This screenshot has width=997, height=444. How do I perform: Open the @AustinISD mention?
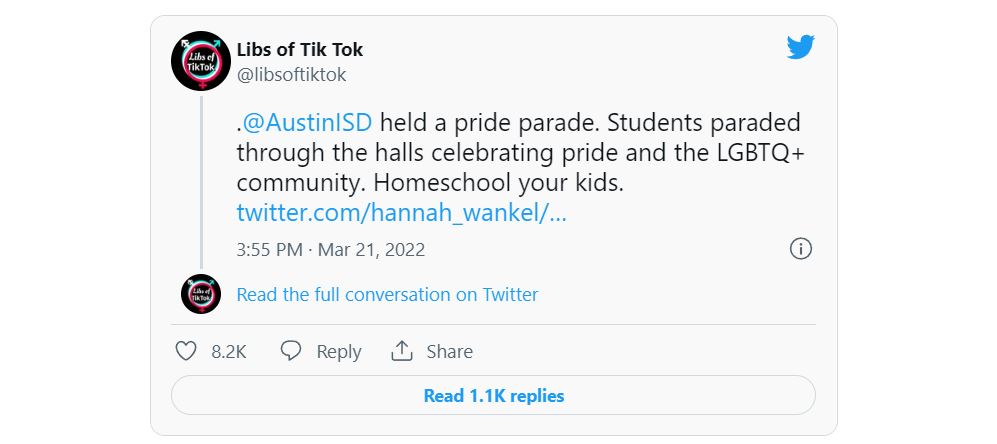[307, 124]
